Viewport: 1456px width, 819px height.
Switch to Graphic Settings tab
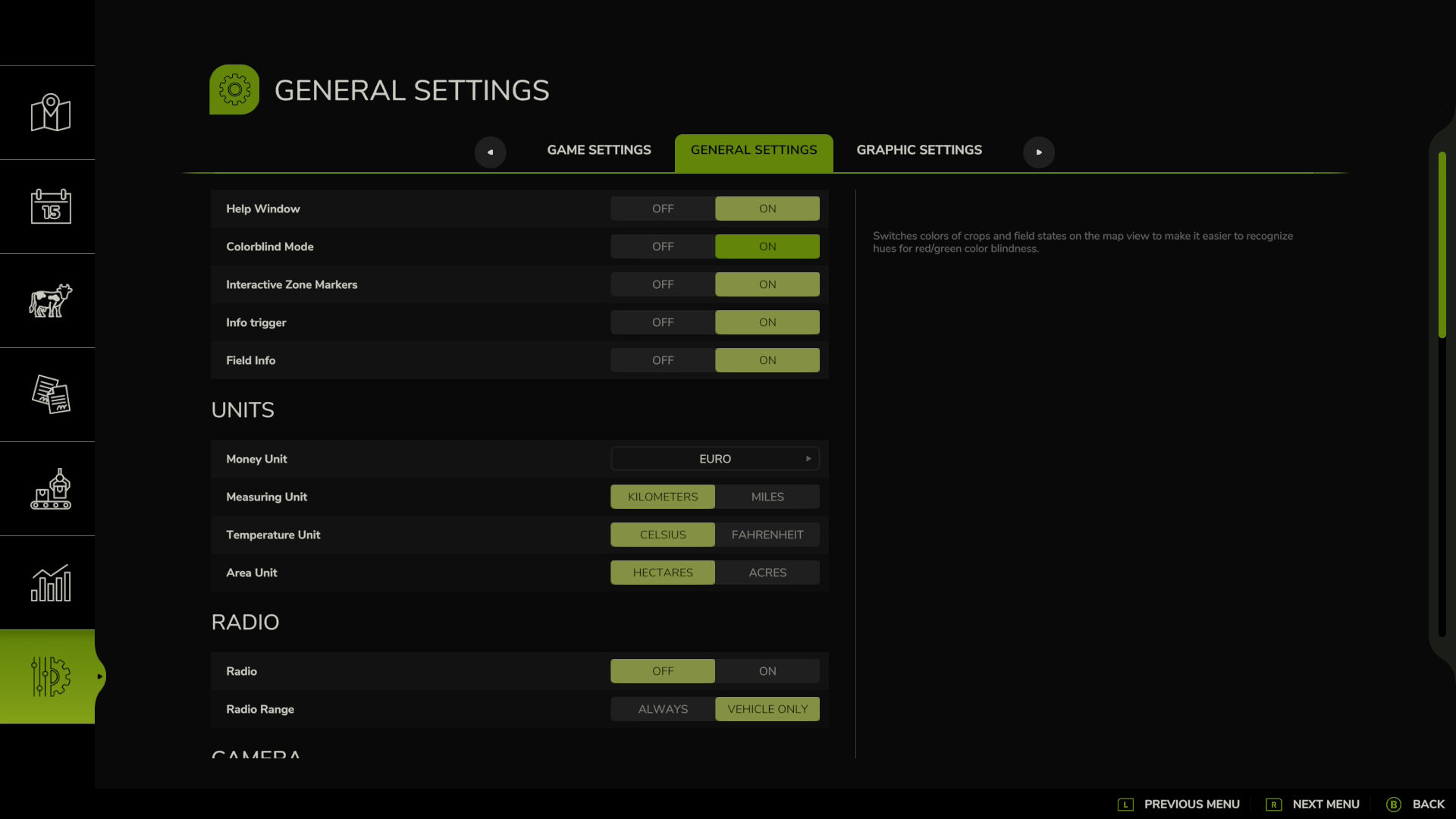(x=919, y=150)
